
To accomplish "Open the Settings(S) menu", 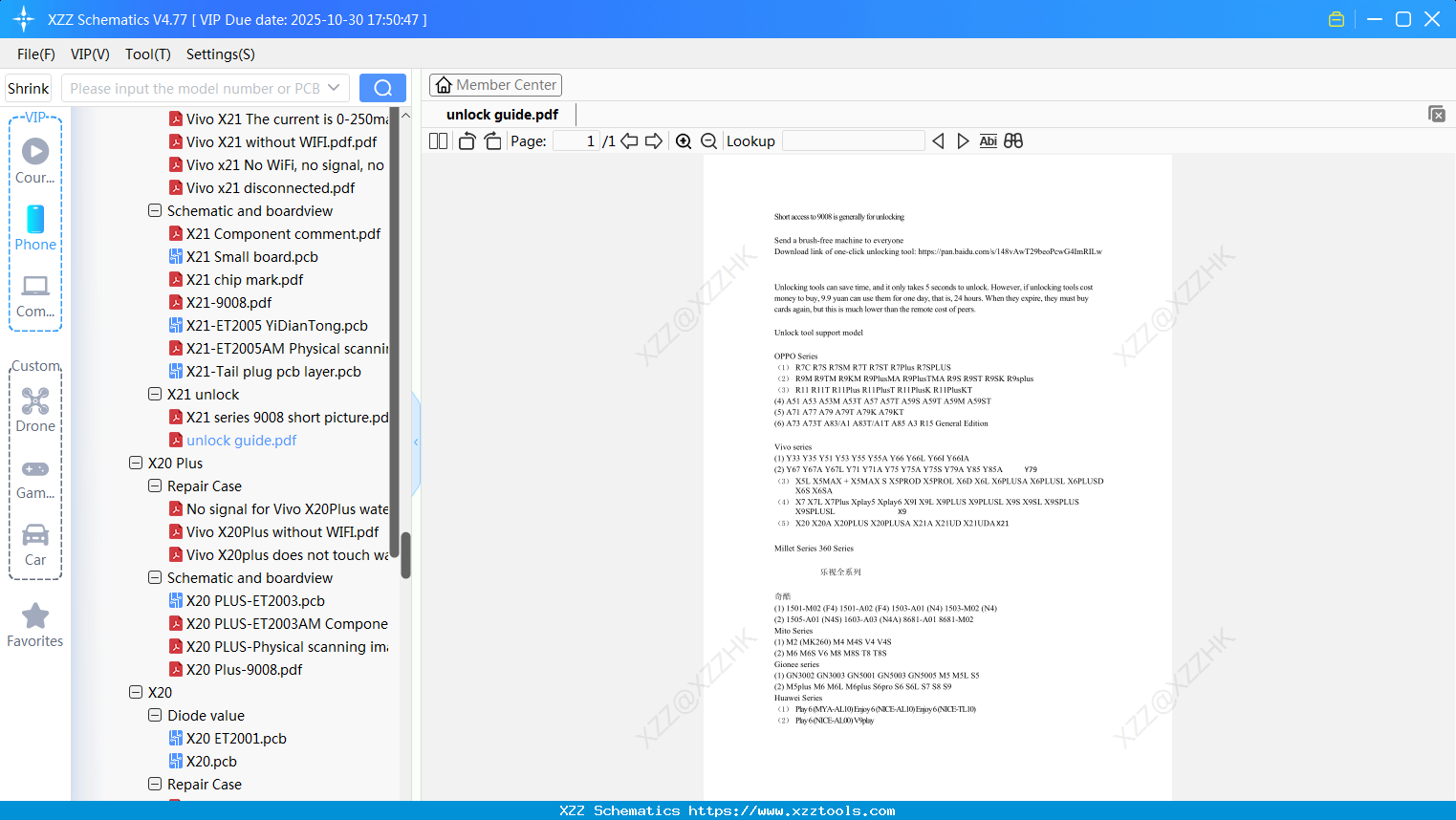I will 221,54.
